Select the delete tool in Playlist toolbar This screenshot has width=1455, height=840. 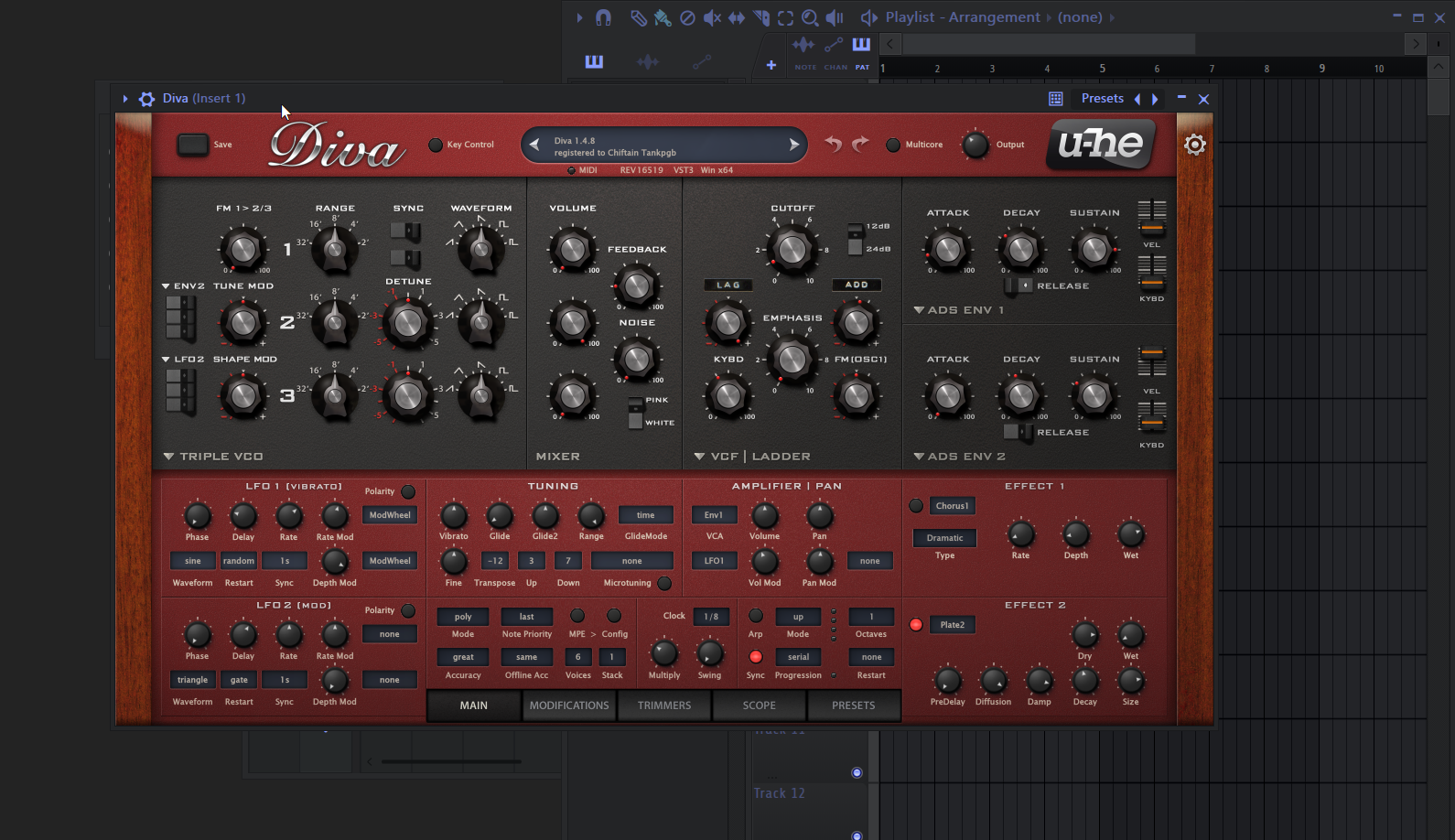[x=687, y=17]
